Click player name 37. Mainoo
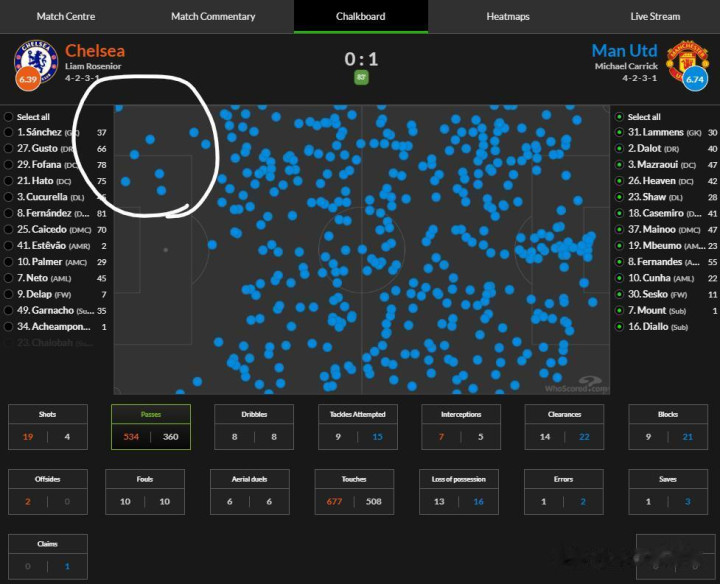720x584 pixels. [x=652, y=229]
